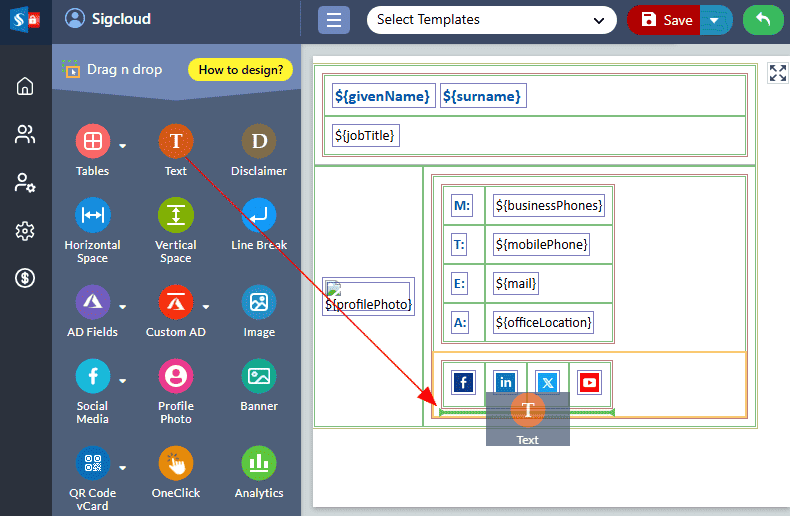Expand the Save options arrow
Image resolution: width=790 pixels, height=516 pixels.
[714, 20]
